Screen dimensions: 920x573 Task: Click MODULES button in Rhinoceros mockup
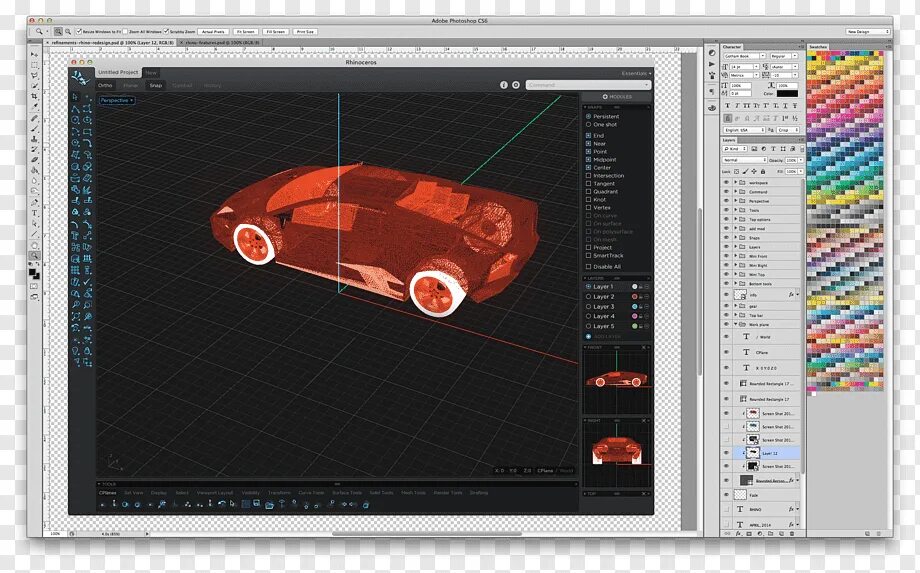coord(617,97)
